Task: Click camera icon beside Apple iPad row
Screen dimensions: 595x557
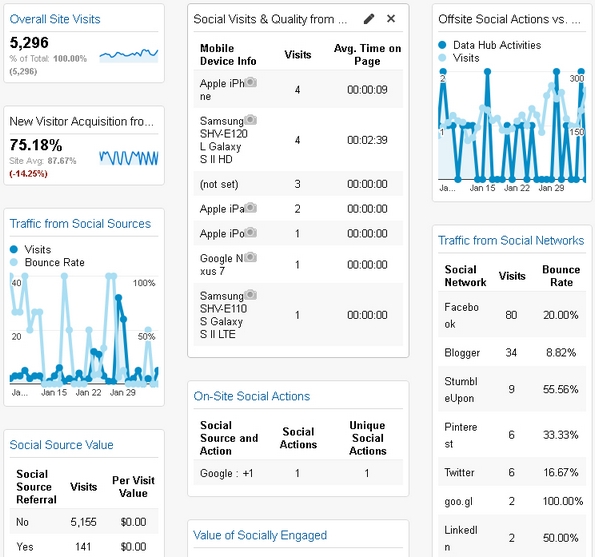Action: pos(250,208)
